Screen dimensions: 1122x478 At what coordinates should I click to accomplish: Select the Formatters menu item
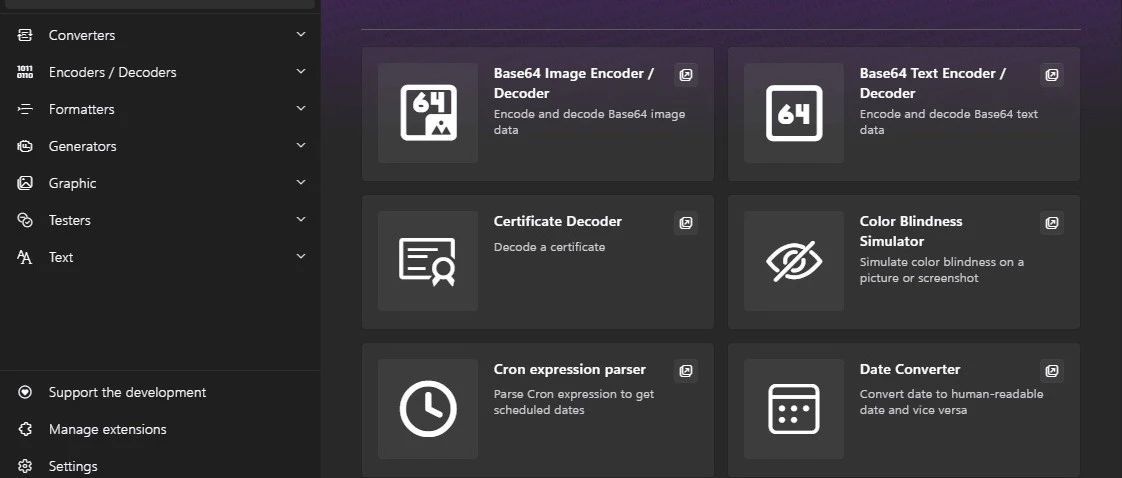[161, 109]
